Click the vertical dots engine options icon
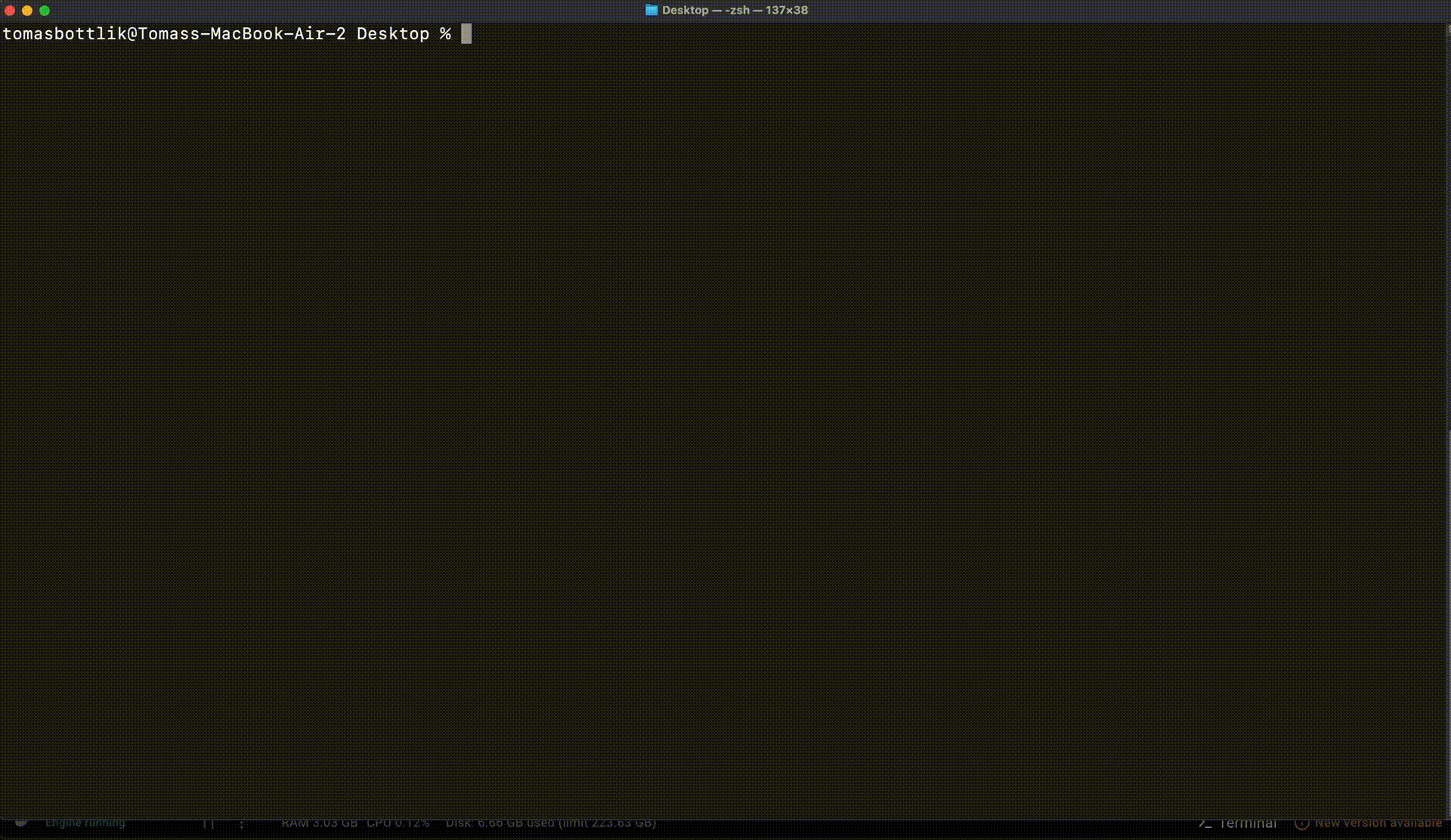 [x=240, y=823]
